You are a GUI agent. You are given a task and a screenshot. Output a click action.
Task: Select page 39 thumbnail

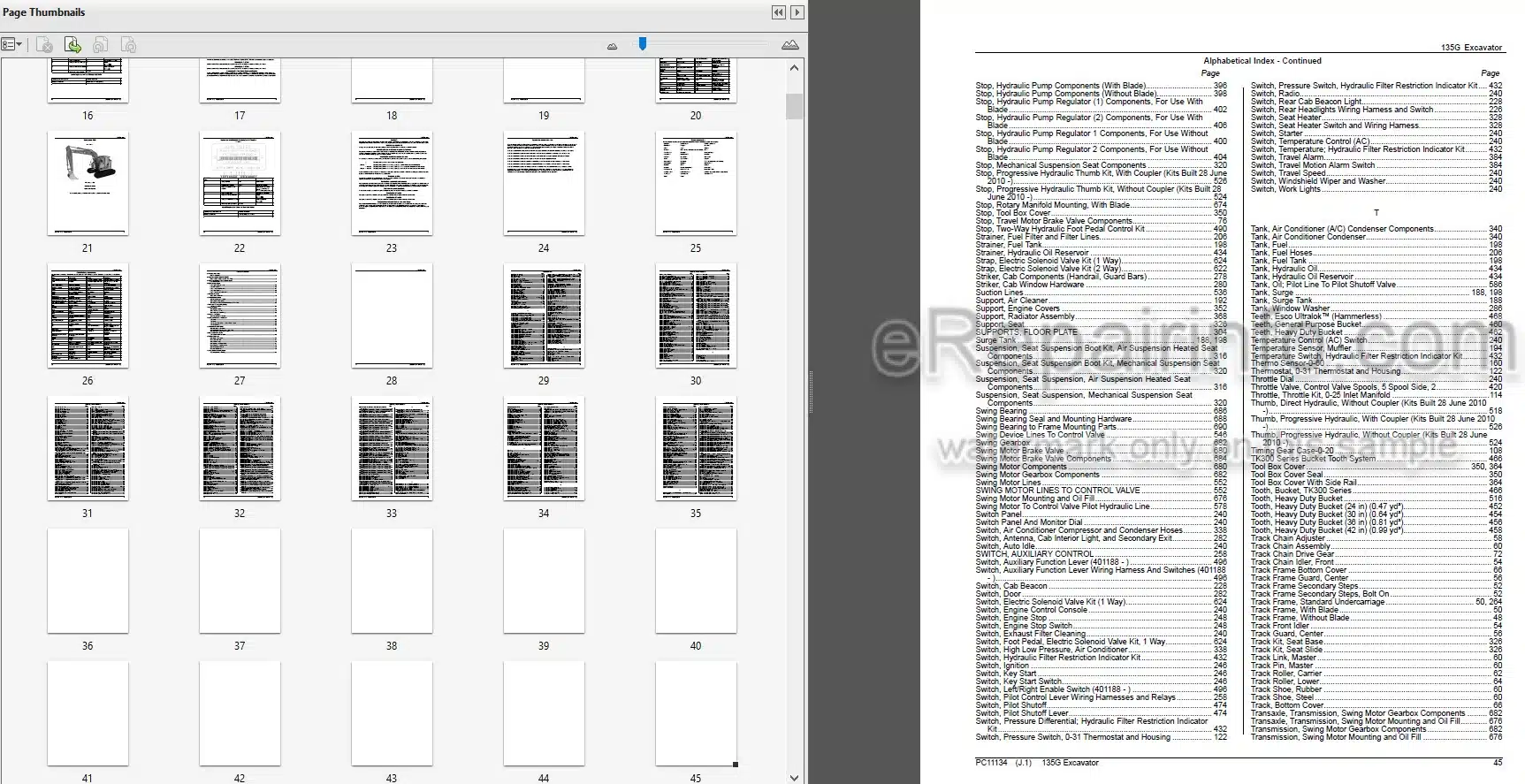544,582
